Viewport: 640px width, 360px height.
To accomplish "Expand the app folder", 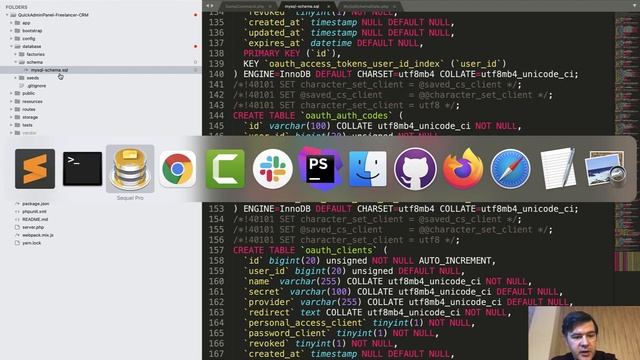I will point(11,23).
